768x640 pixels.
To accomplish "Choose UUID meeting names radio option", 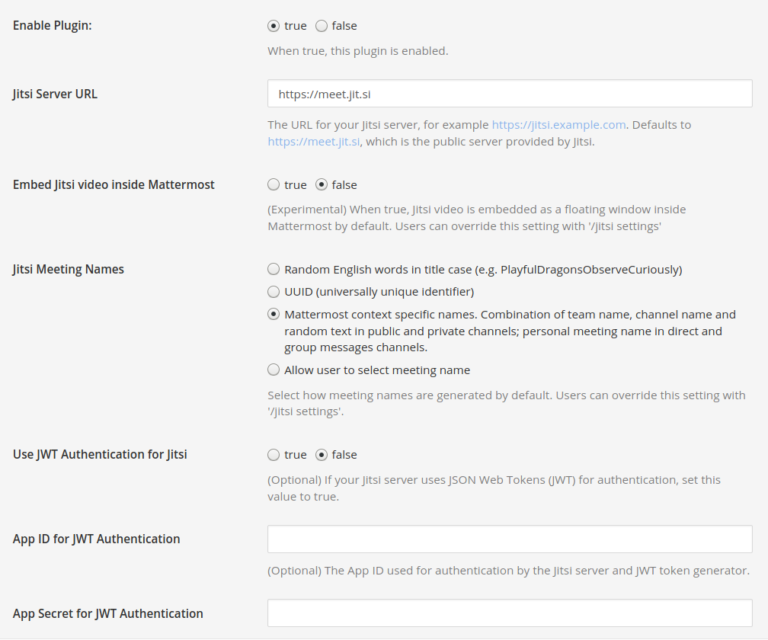I will point(274,292).
